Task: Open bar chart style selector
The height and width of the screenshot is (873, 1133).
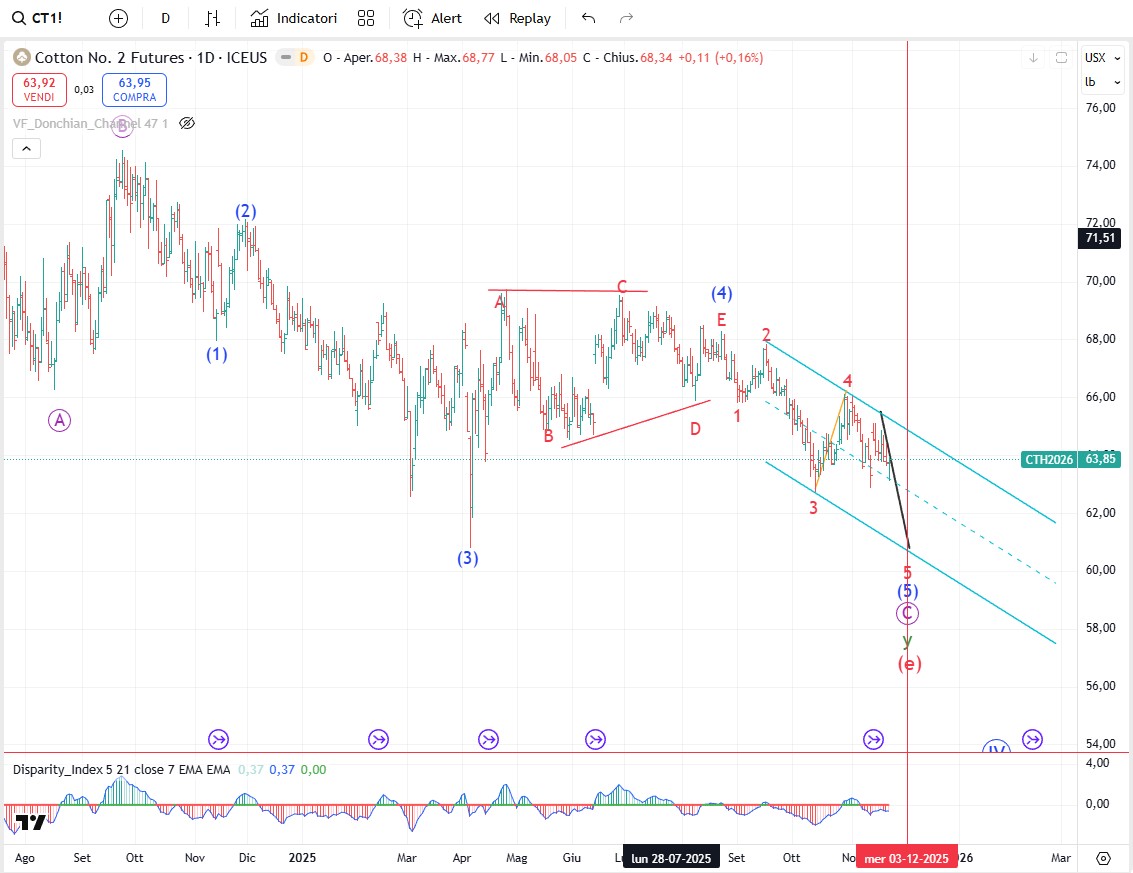Action: [x=212, y=18]
